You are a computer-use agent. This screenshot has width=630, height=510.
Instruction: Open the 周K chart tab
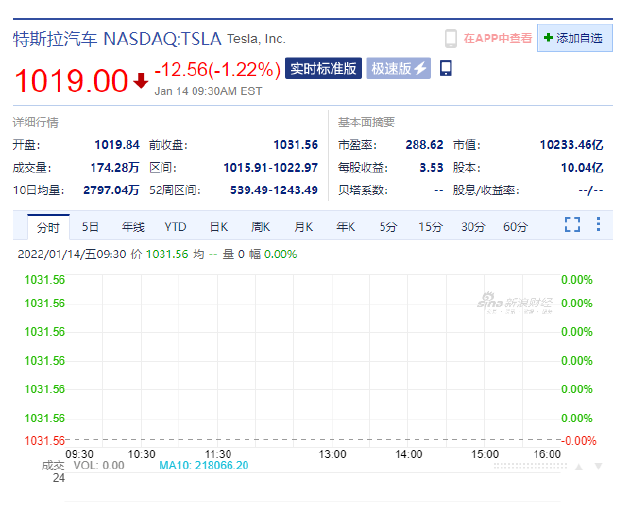click(260, 227)
